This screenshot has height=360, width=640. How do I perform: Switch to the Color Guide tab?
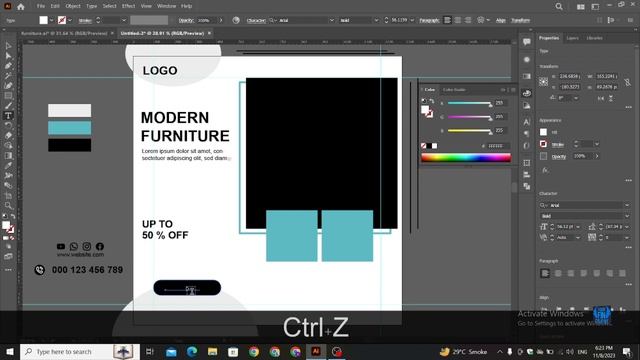(454, 89)
